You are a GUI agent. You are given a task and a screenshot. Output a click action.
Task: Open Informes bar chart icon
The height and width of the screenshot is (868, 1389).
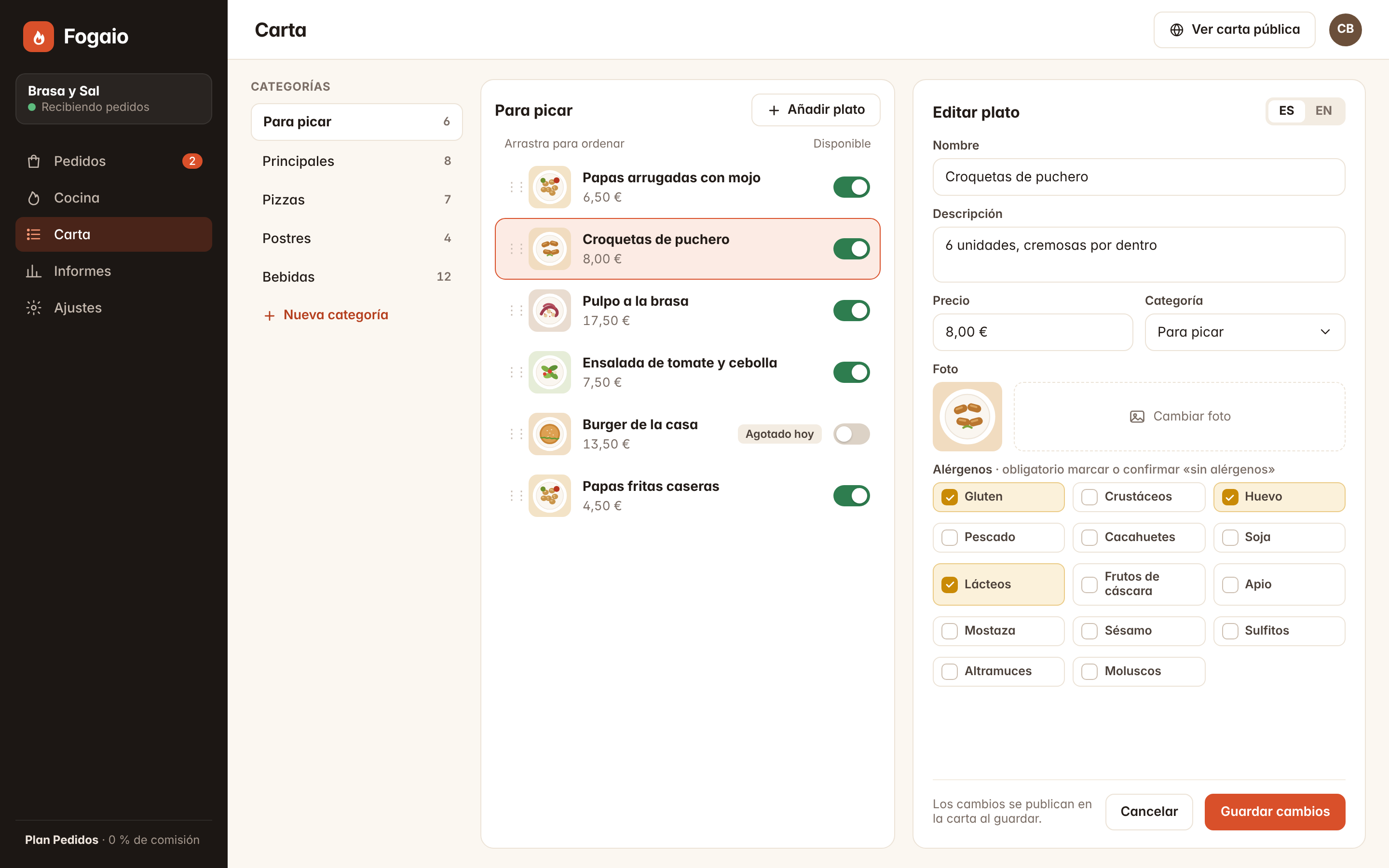coord(34,271)
